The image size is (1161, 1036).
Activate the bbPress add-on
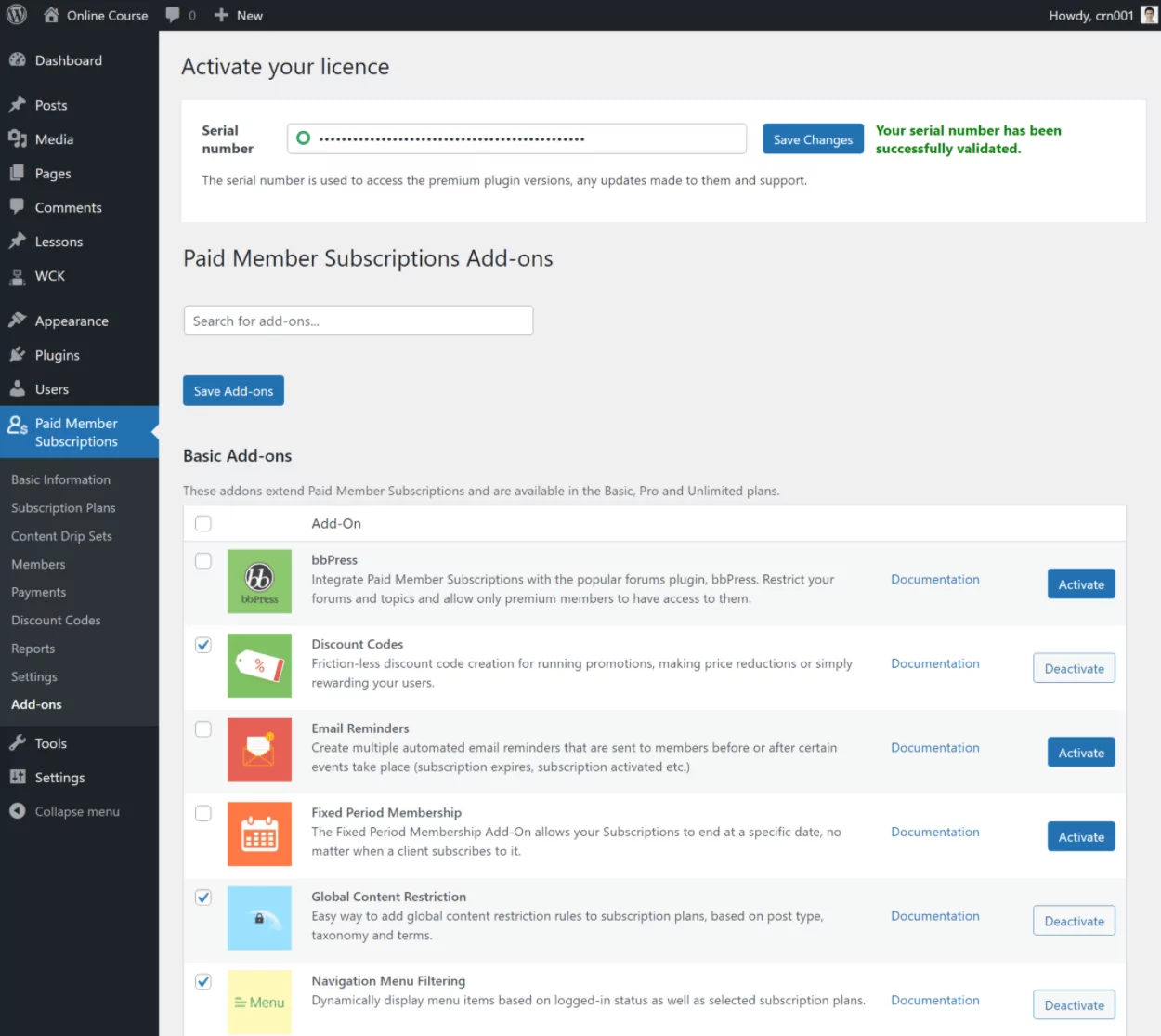[x=1081, y=584]
